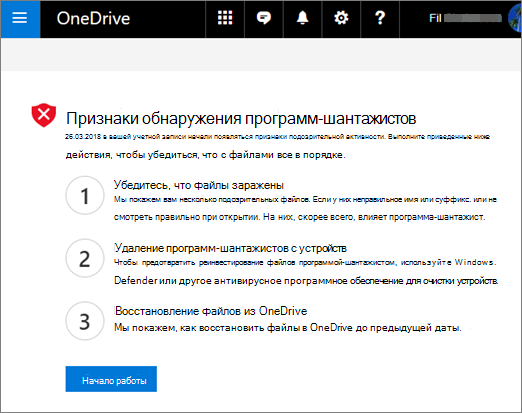Image resolution: width=522 pixels, height=413 pixels.
Task: Click the profile avatar picture
Action: [x=515, y=18]
